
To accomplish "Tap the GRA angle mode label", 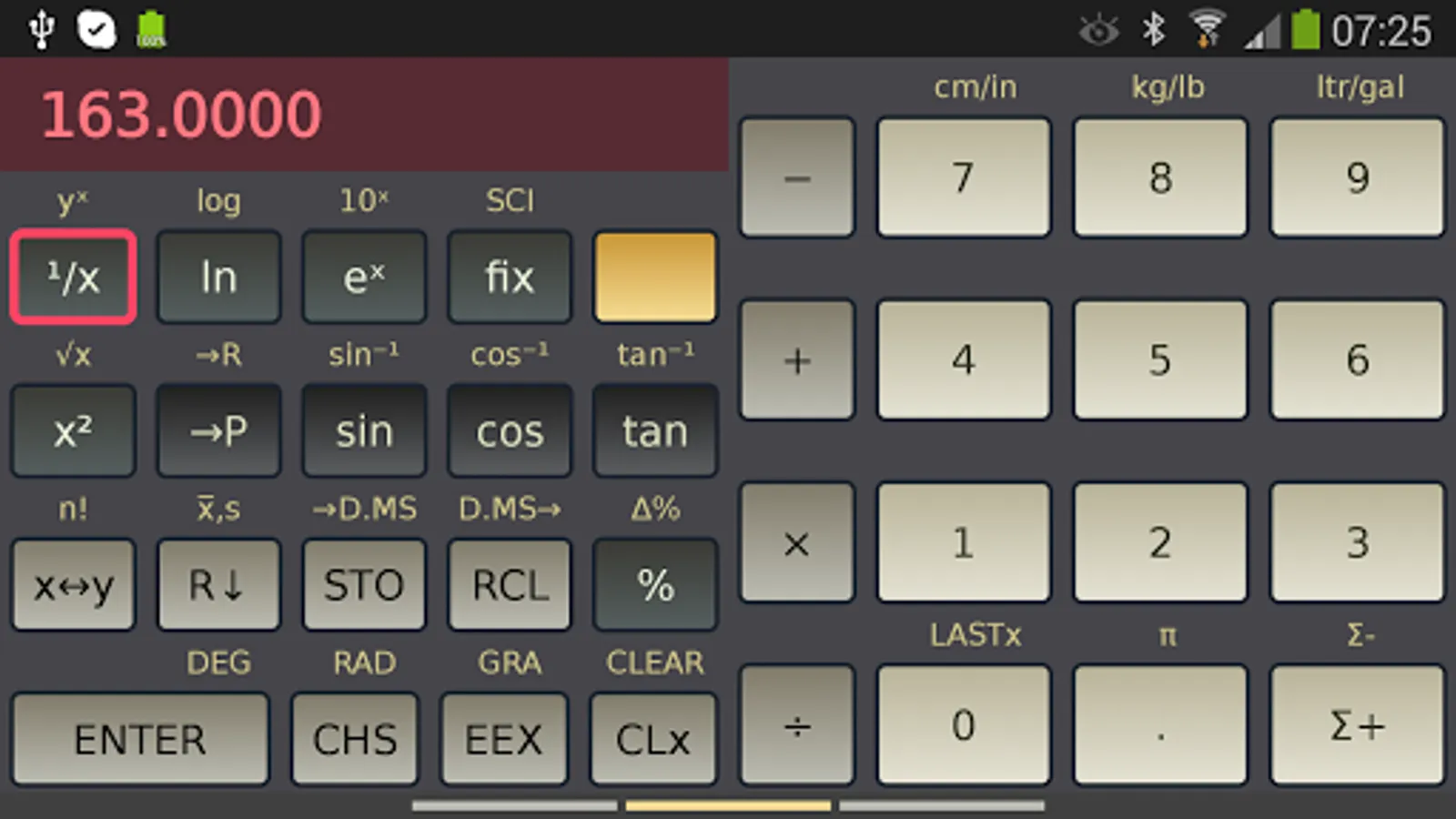I will tap(510, 662).
